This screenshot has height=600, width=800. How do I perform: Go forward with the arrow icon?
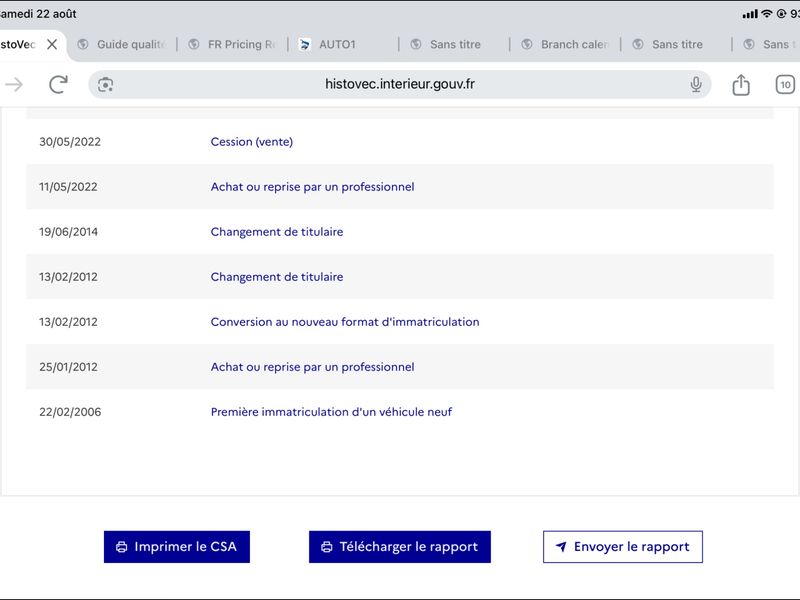[x=14, y=84]
